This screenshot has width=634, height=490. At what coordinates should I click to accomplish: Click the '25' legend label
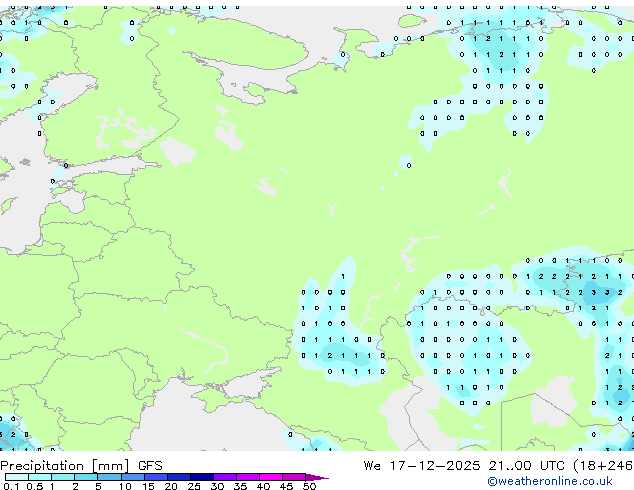[x=194, y=486]
